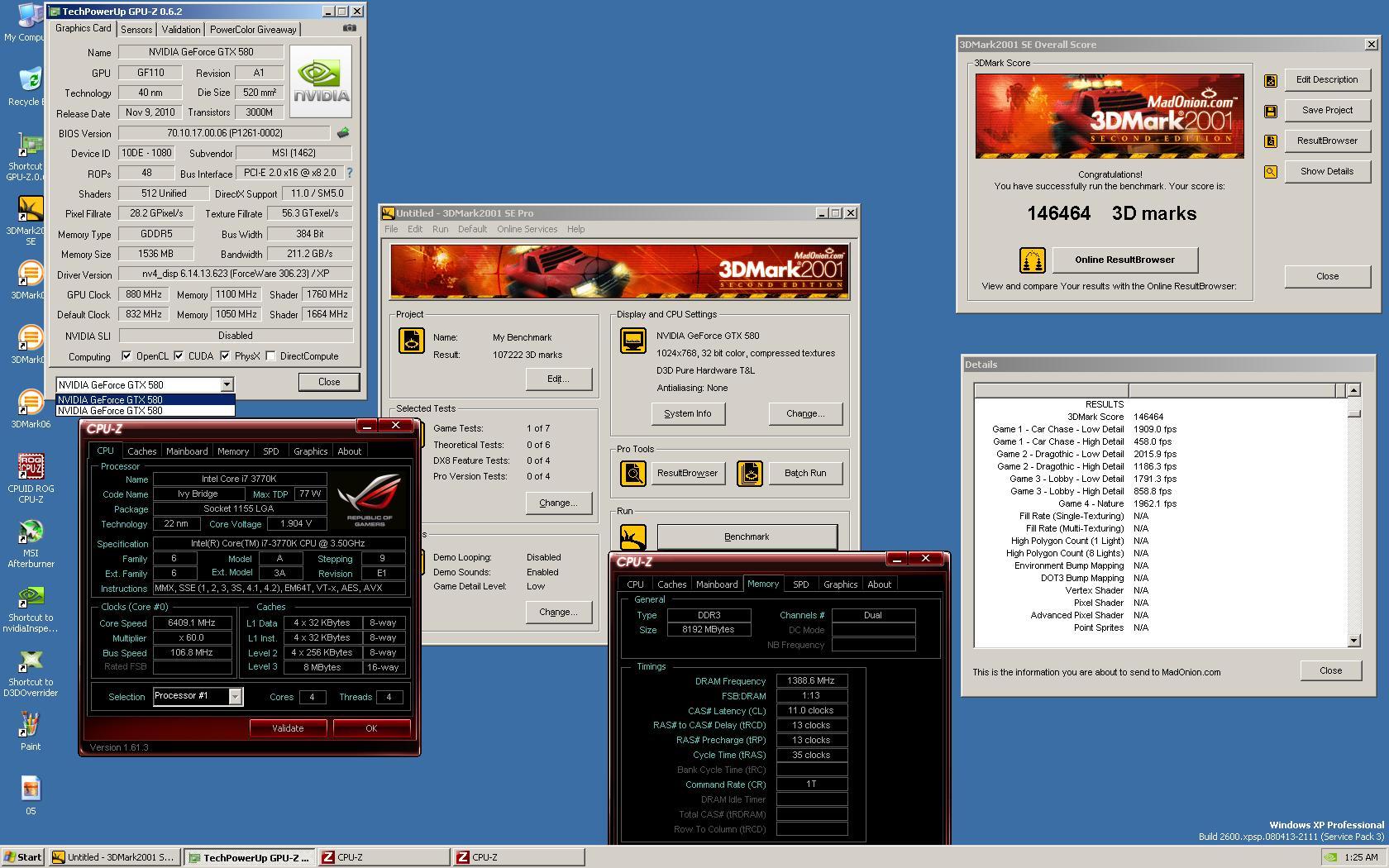Image resolution: width=1389 pixels, height=868 pixels.
Task: Click Edit button in Project section
Action: tap(558, 379)
